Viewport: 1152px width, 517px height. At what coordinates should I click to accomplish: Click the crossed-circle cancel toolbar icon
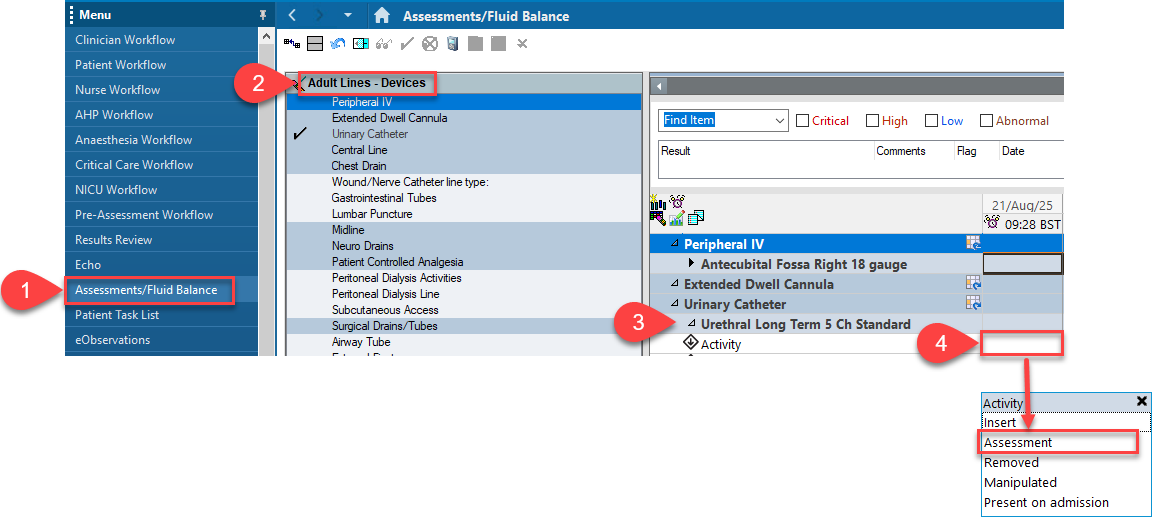430,44
